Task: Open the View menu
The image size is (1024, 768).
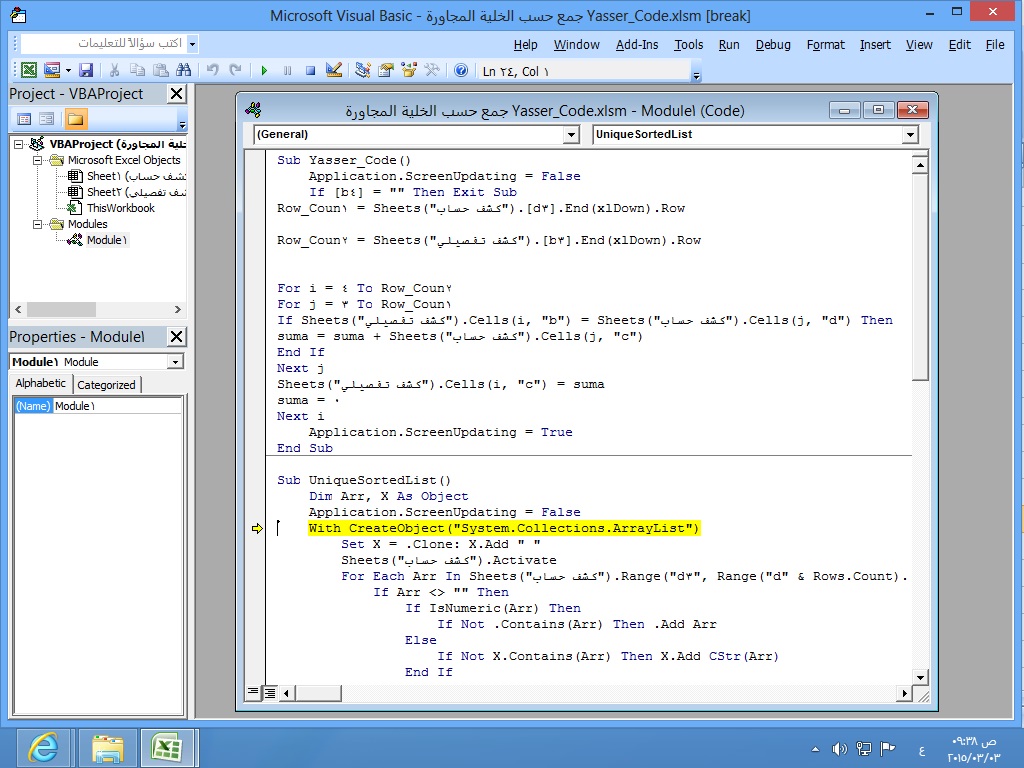Action: [x=919, y=44]
